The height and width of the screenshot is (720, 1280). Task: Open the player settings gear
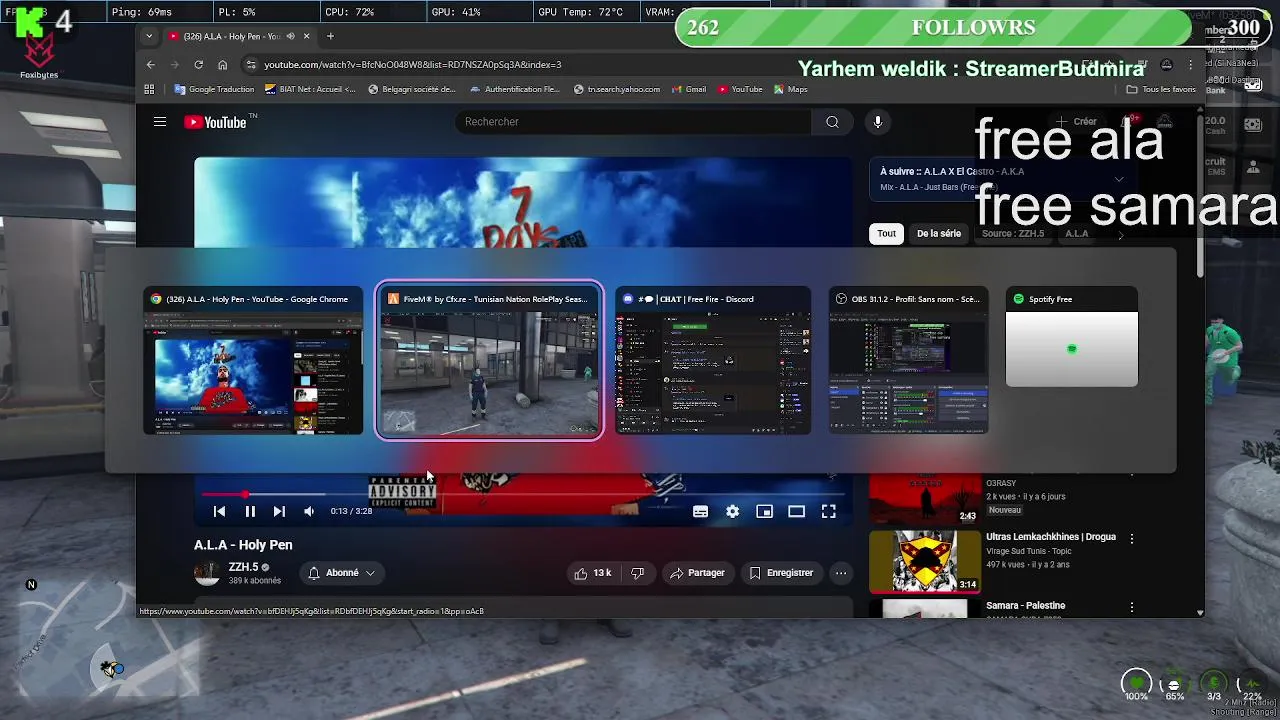[732, 511]
